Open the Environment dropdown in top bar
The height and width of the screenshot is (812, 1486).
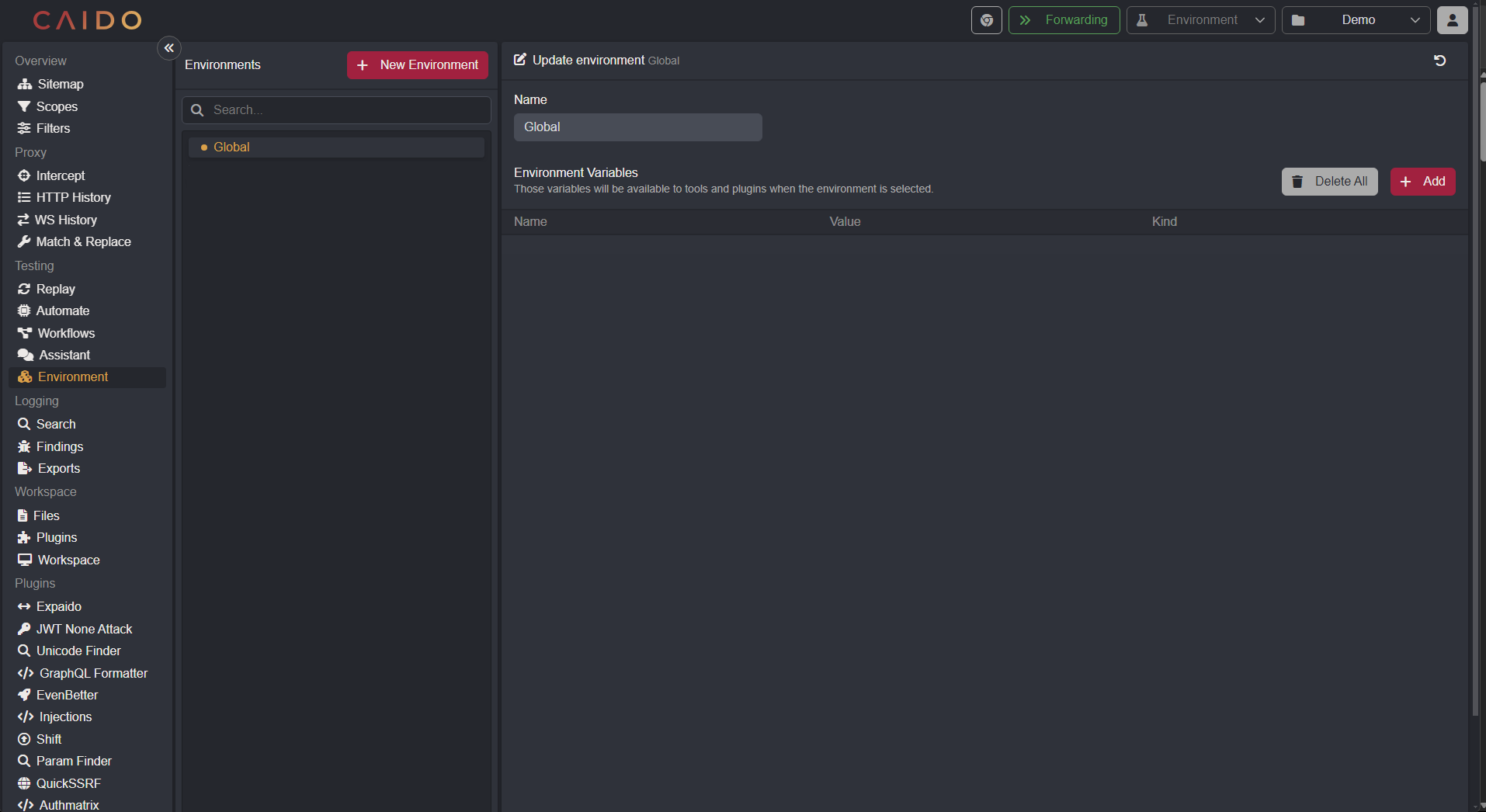[1200, 20]
